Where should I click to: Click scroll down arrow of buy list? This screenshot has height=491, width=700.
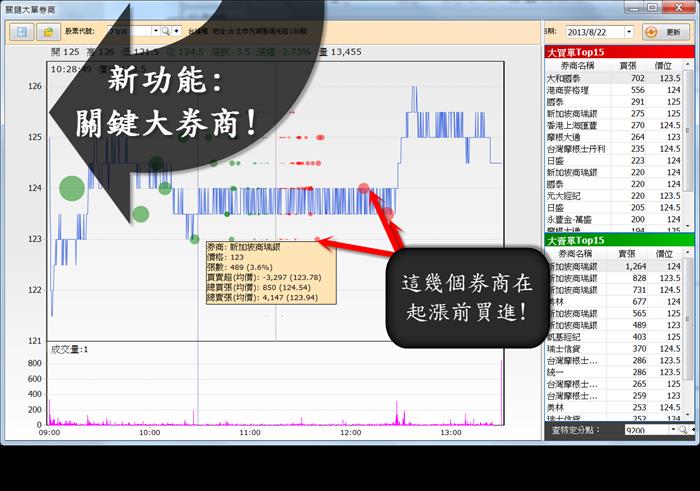[688, 226]
